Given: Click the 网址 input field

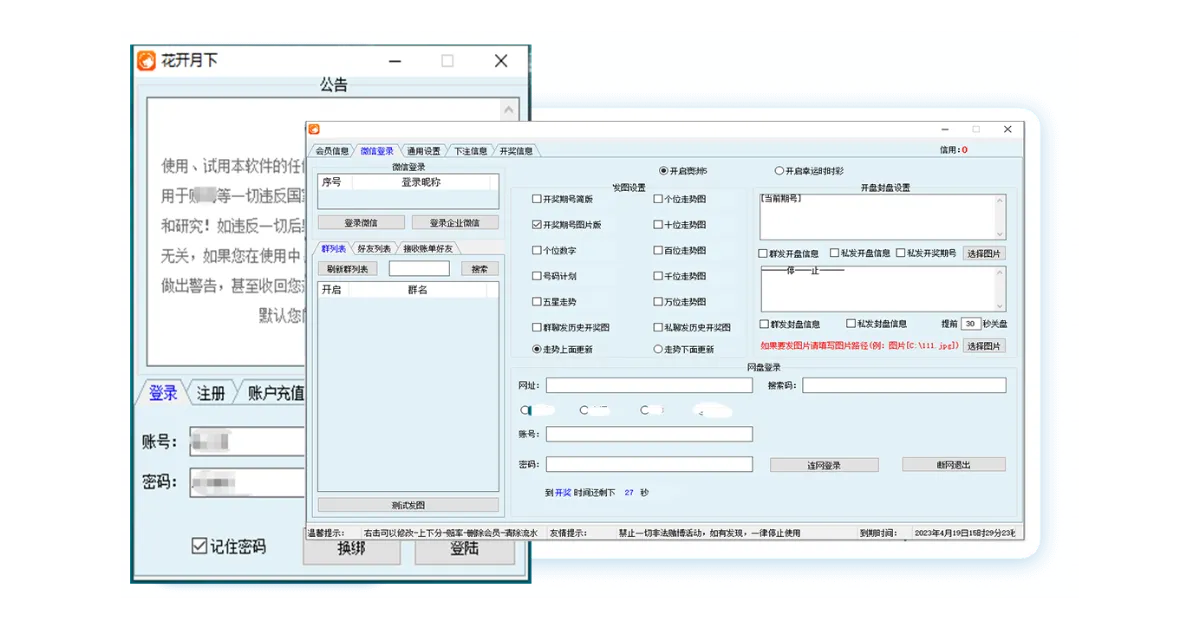Looking at the screenshot, I should [x=649, y=386].
